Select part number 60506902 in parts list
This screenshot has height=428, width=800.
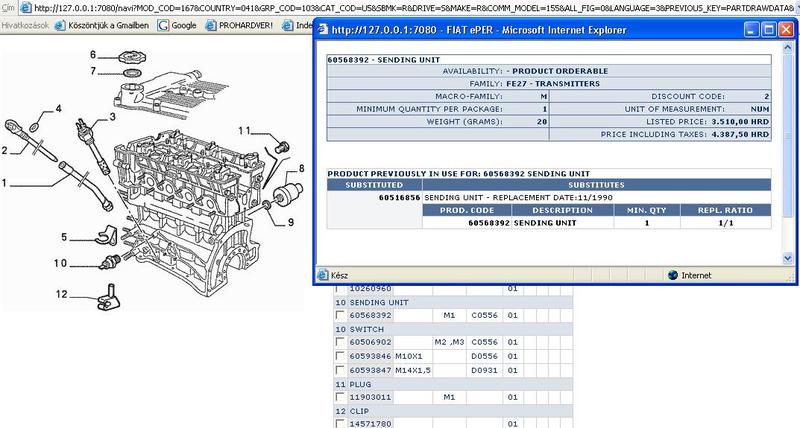[370, 342]
